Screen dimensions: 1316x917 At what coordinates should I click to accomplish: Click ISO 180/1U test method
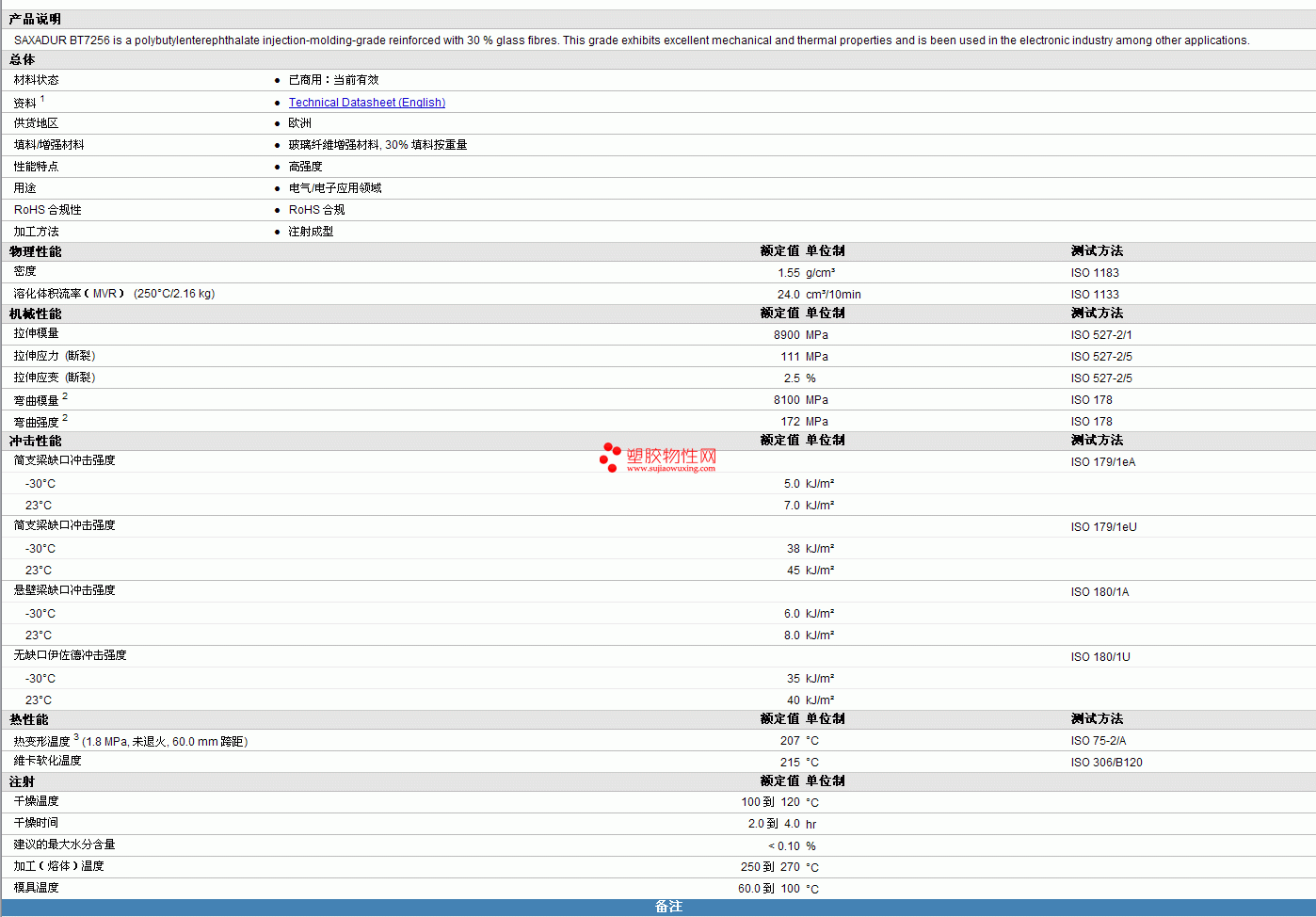pos(1100,657)
